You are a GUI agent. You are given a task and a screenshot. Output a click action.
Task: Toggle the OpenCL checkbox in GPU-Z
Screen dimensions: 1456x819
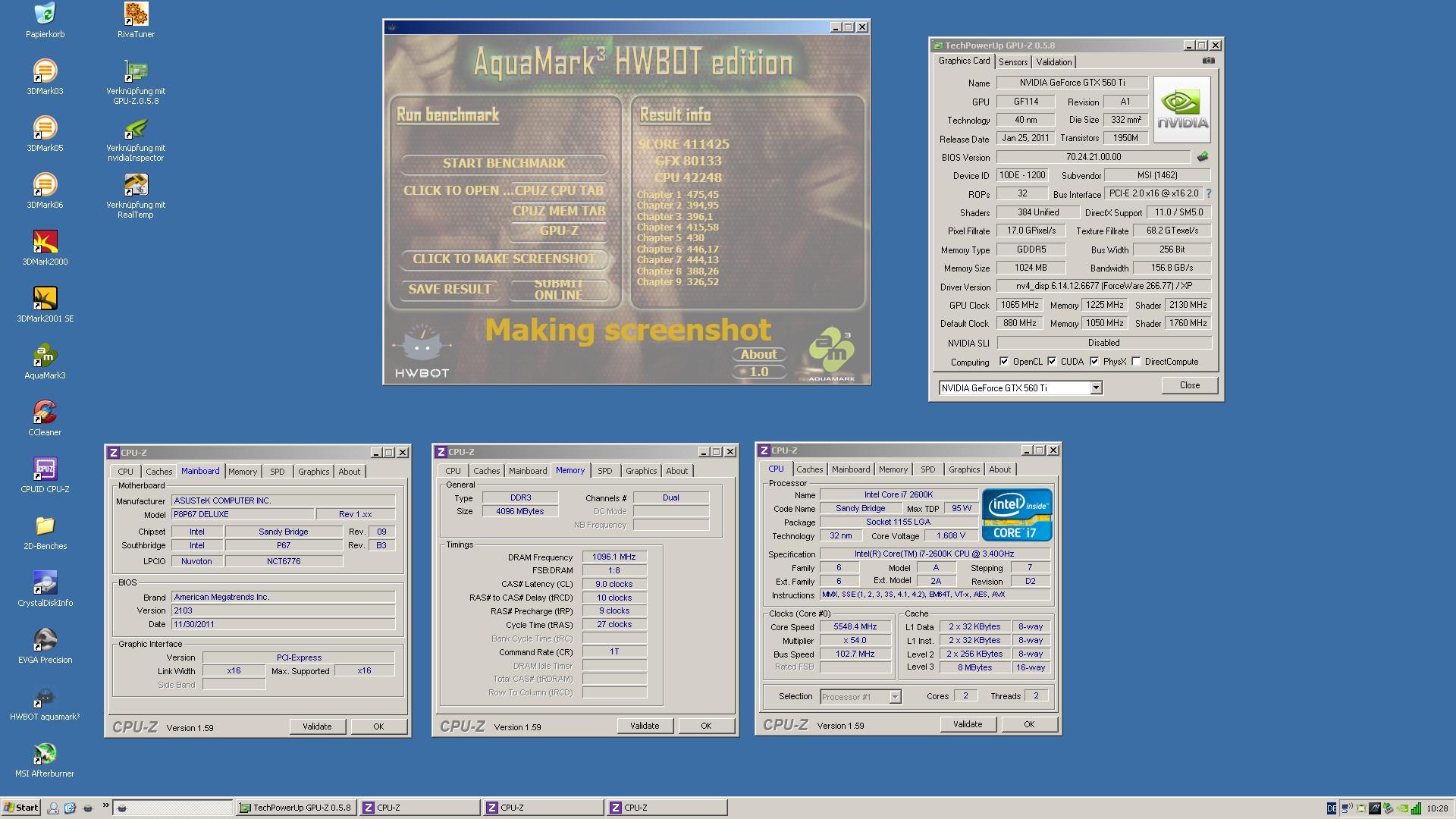tap(1004, 362)
